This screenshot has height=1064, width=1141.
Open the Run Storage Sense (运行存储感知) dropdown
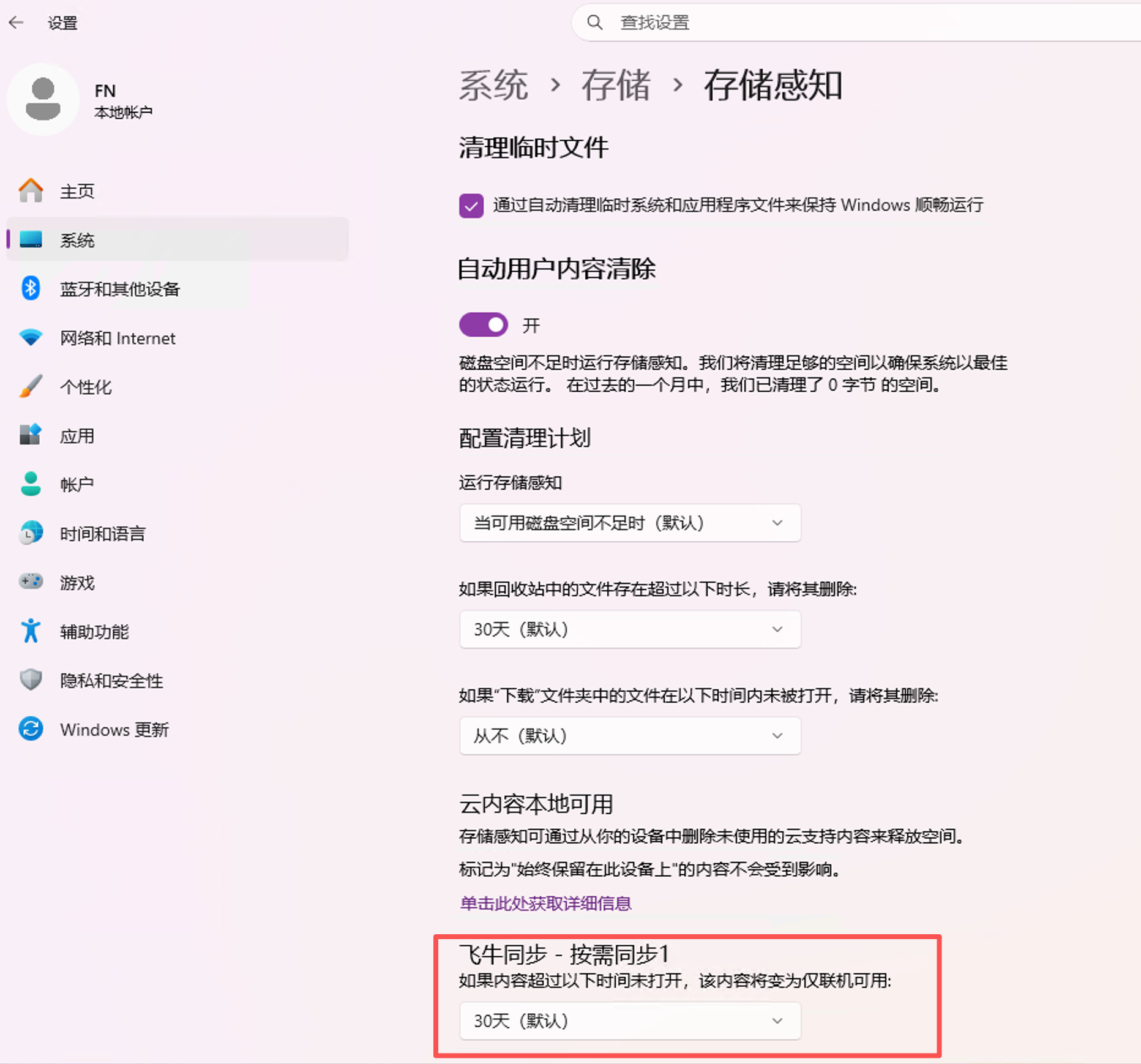tap(630, 523)
